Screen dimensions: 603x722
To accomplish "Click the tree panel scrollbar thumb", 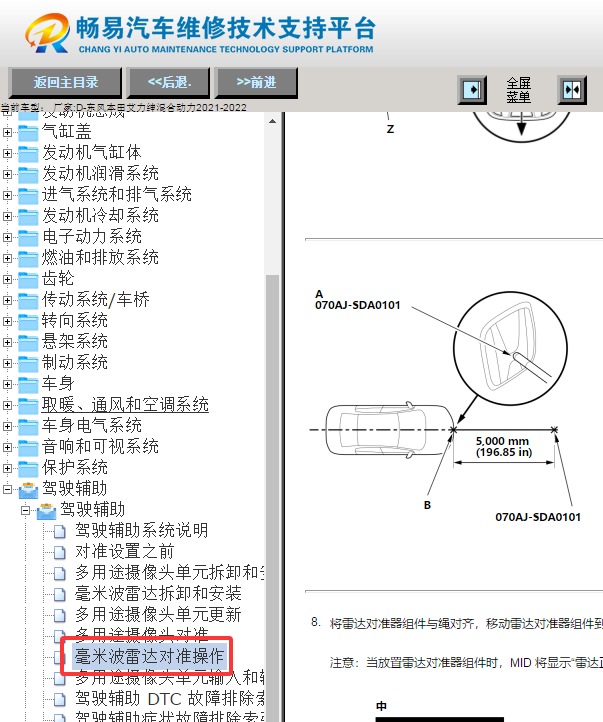I will tap(273, 497).
